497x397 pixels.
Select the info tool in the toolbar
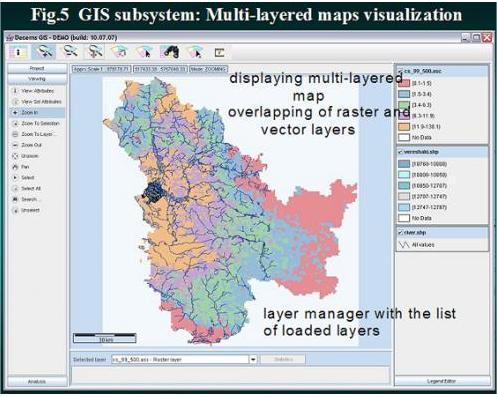click(x=18, y=52)
